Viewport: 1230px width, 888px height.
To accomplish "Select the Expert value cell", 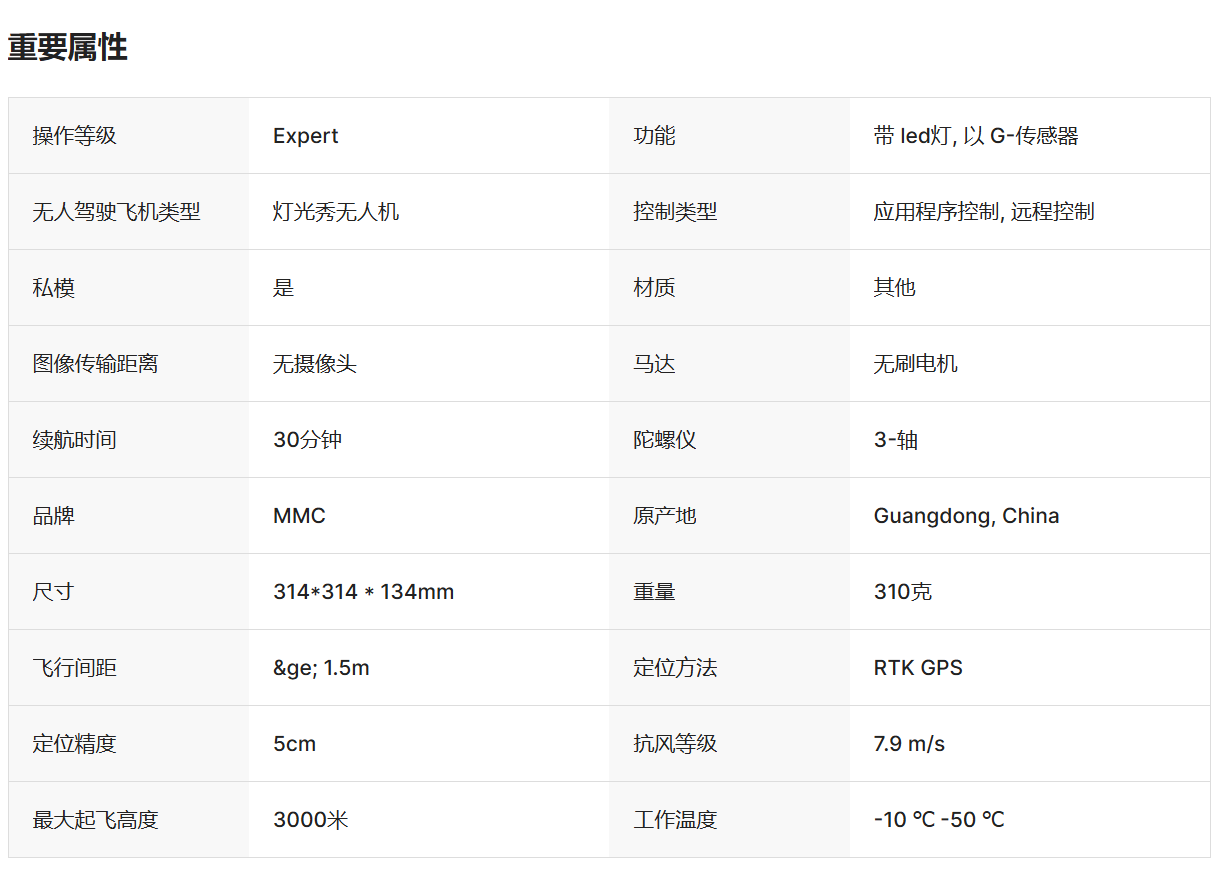I will click(x=306, y=136).
